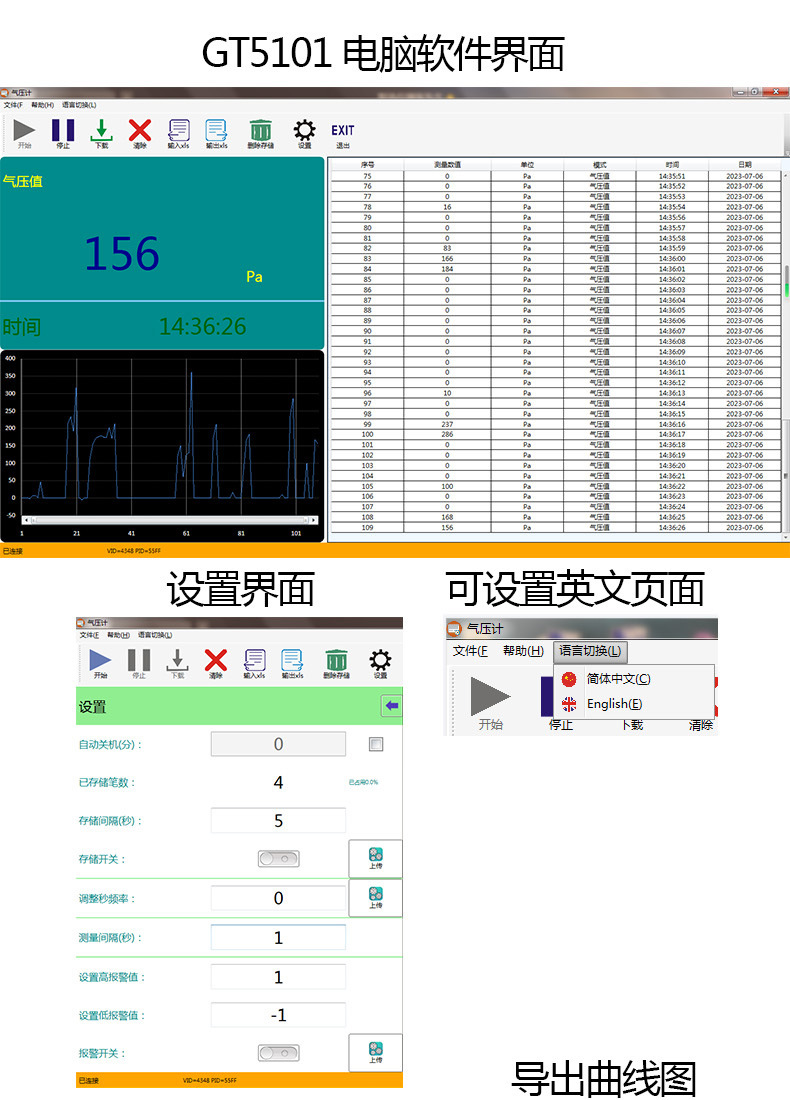Screen dimensions: 790x1100
Task: Click highlighted 语言切换(L) in language screenshot
Action: click(590, 651)
